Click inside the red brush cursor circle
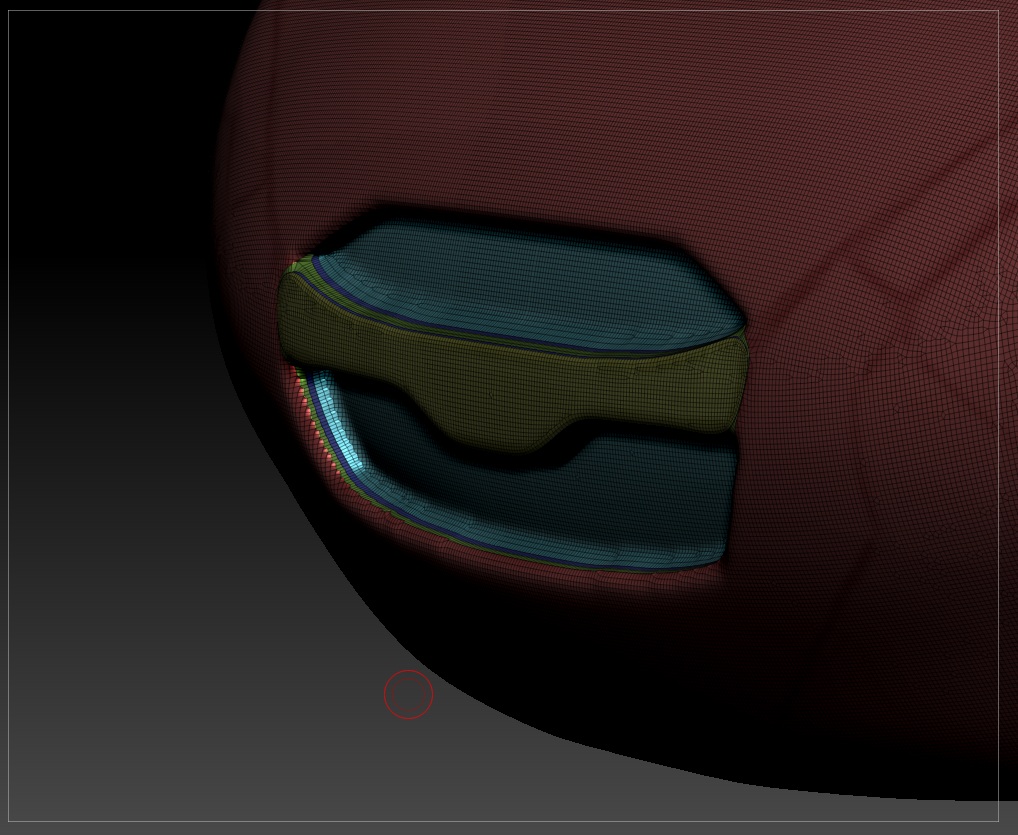This screenshot has height=835, width=1018. tap(408, 694)
